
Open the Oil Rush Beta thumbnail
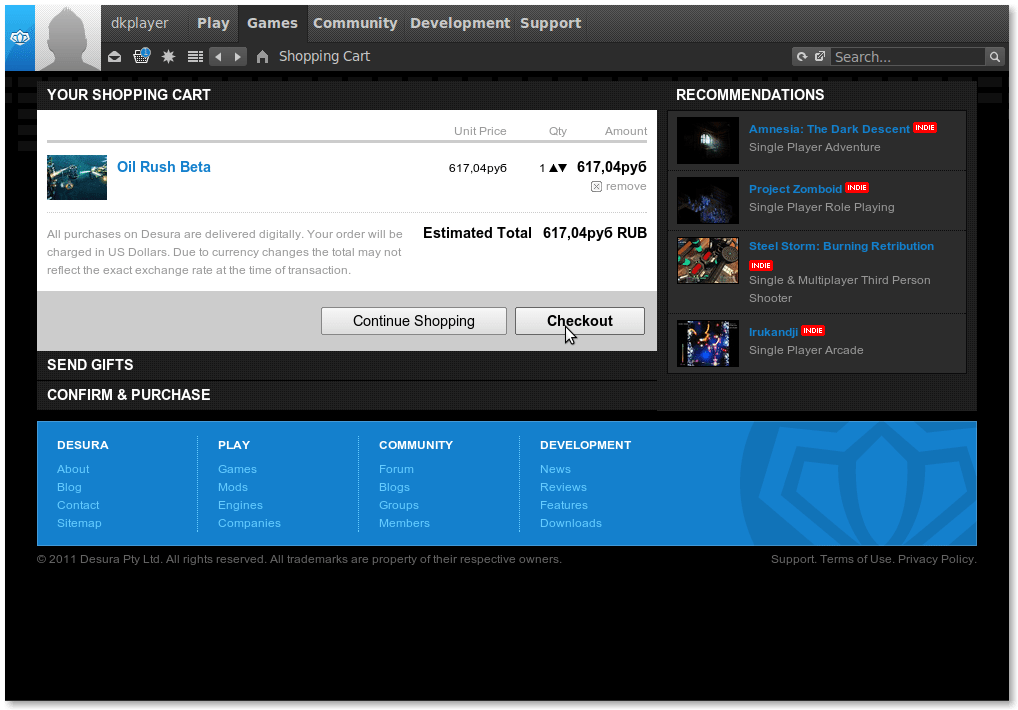[x=77, y=177]
